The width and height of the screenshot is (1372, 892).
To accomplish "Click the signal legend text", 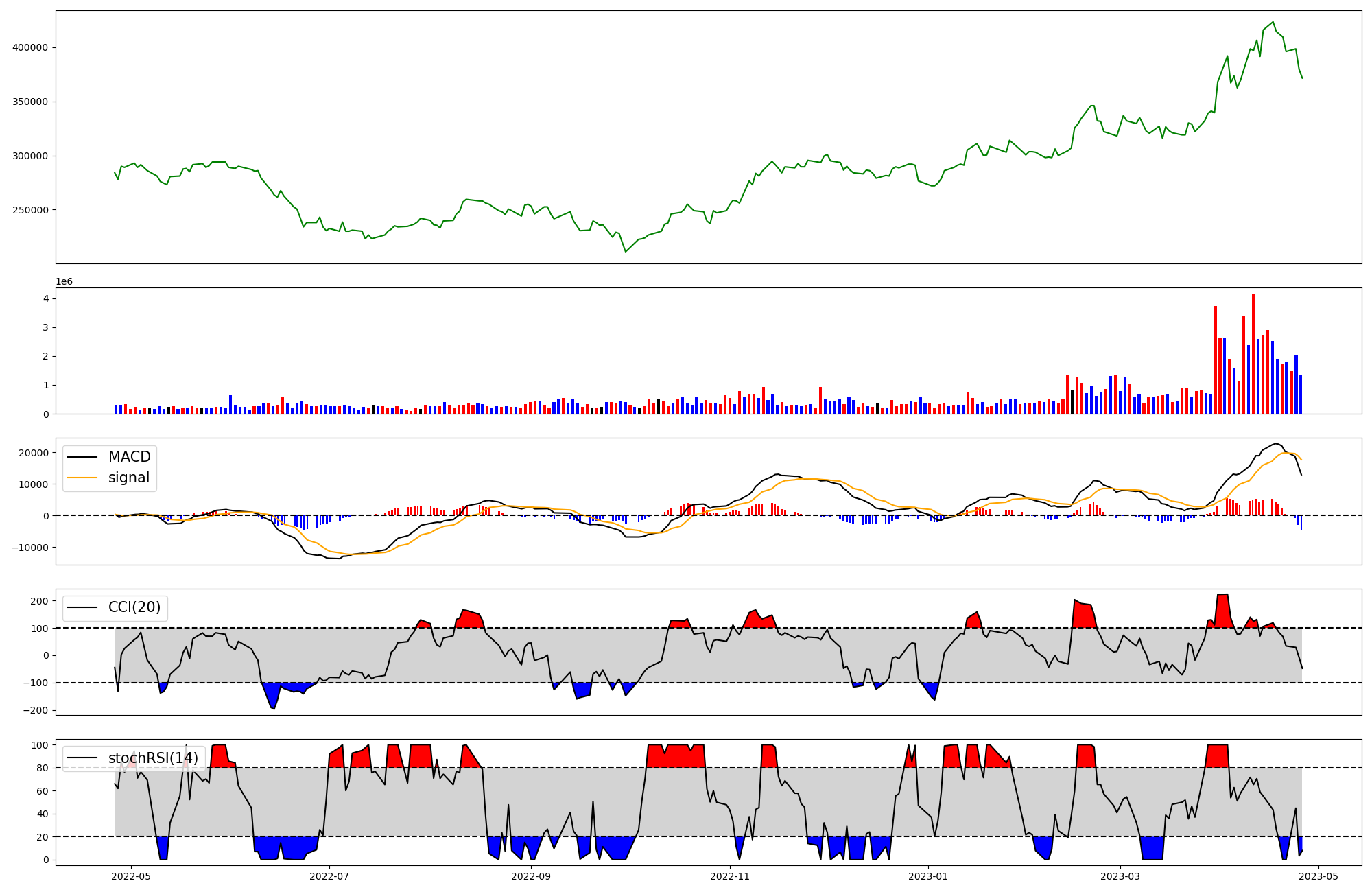I will 129,478.
